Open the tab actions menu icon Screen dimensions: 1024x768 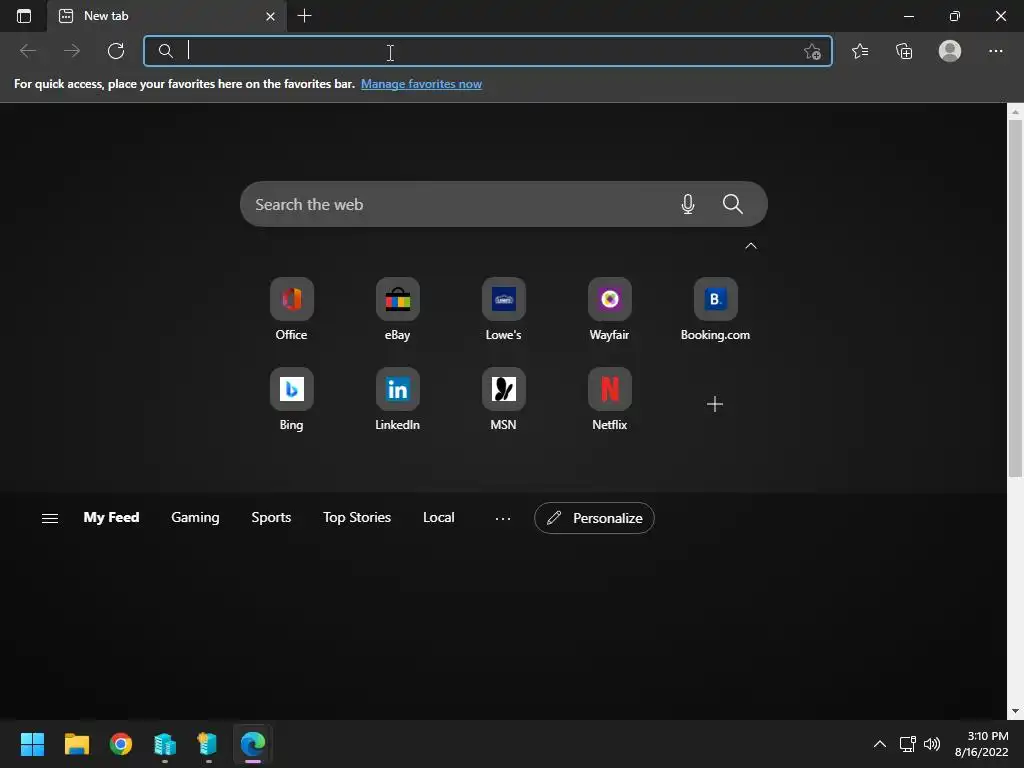click(x=24, y=16)
